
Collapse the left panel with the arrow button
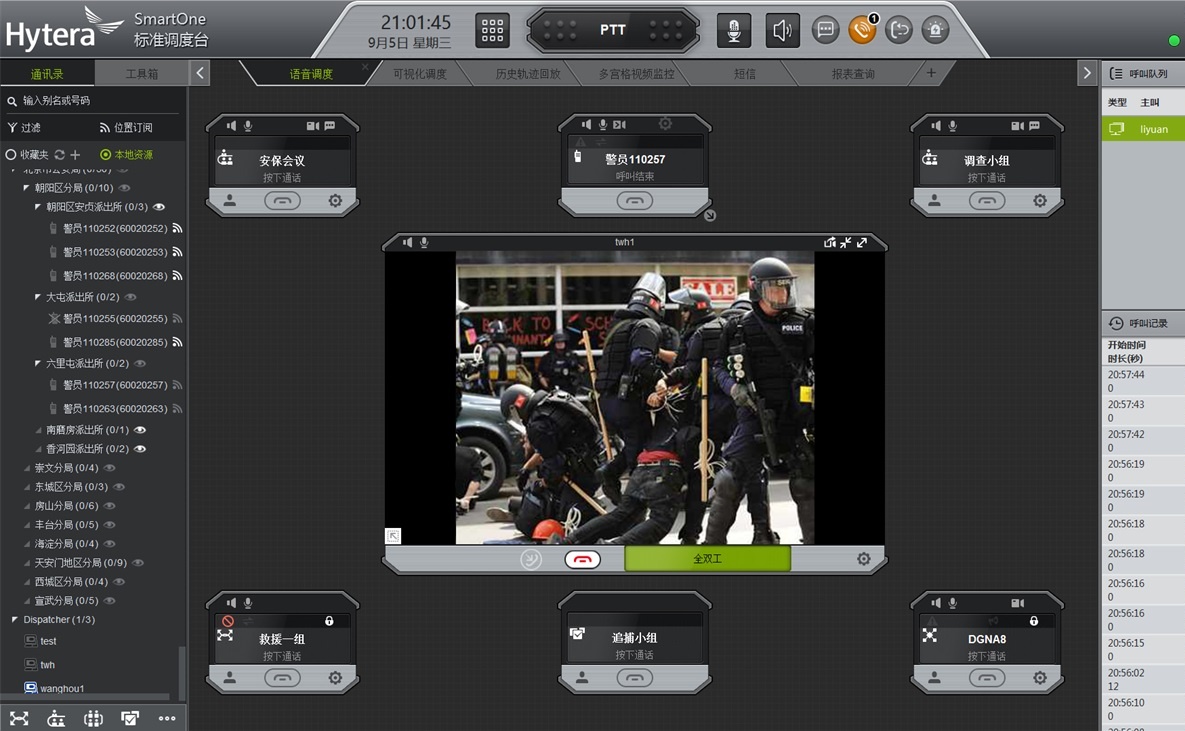[200, 73]
